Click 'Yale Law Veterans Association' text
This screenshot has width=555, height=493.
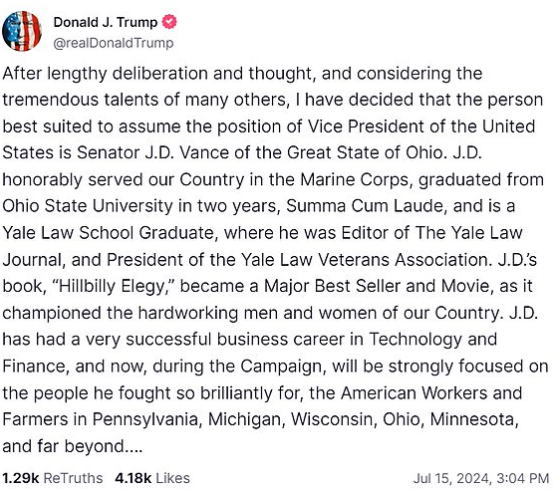pos(365,260)
